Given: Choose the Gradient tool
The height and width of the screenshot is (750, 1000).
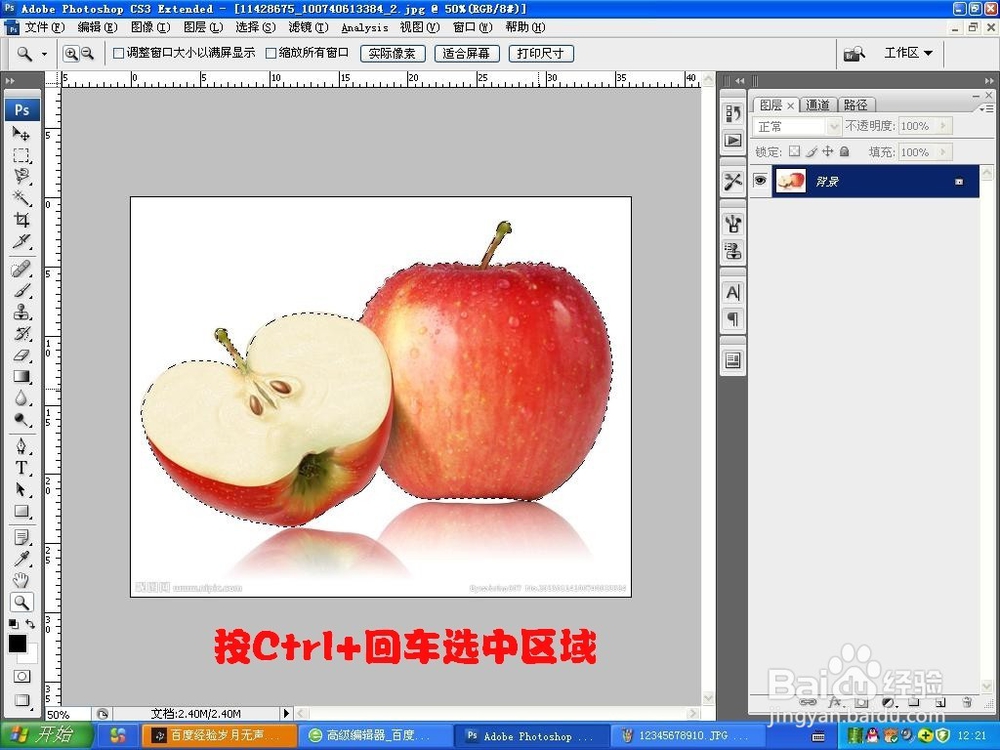Looking at the screenshot, I should (22, 377).
